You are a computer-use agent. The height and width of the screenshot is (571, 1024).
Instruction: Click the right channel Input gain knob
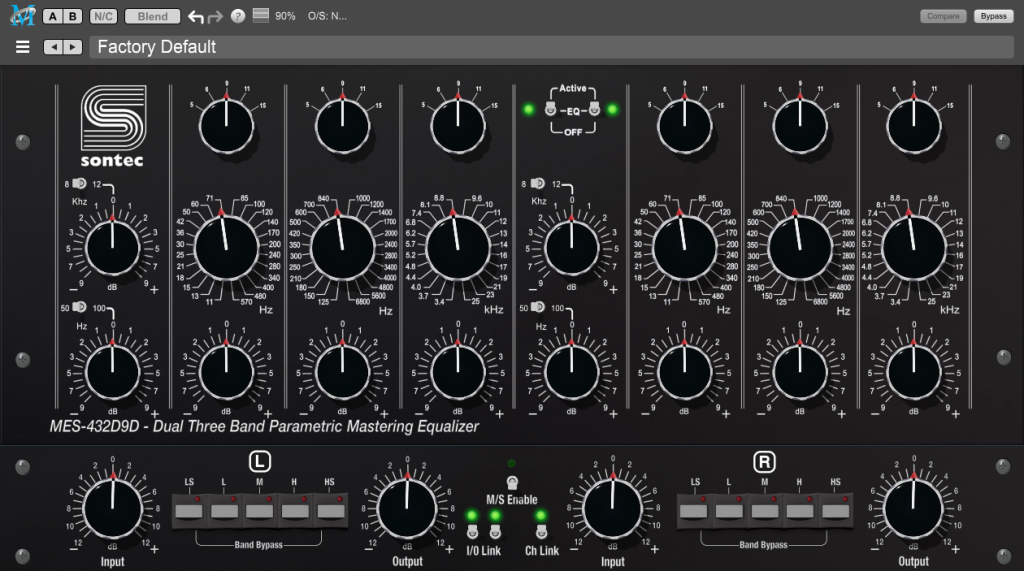pos(613,510)
